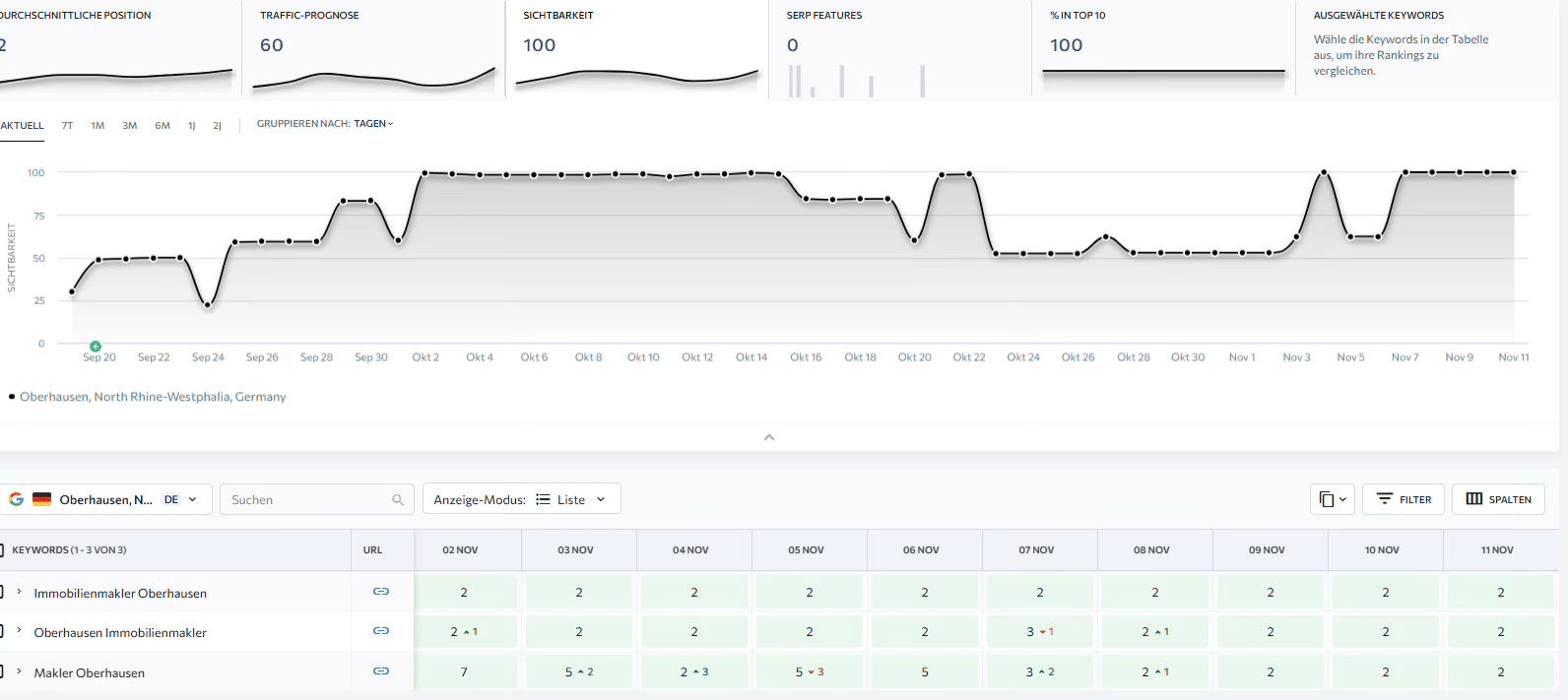Switch chart range to 3M
The width and height of the screenshot is (1568, 700).
129,126
